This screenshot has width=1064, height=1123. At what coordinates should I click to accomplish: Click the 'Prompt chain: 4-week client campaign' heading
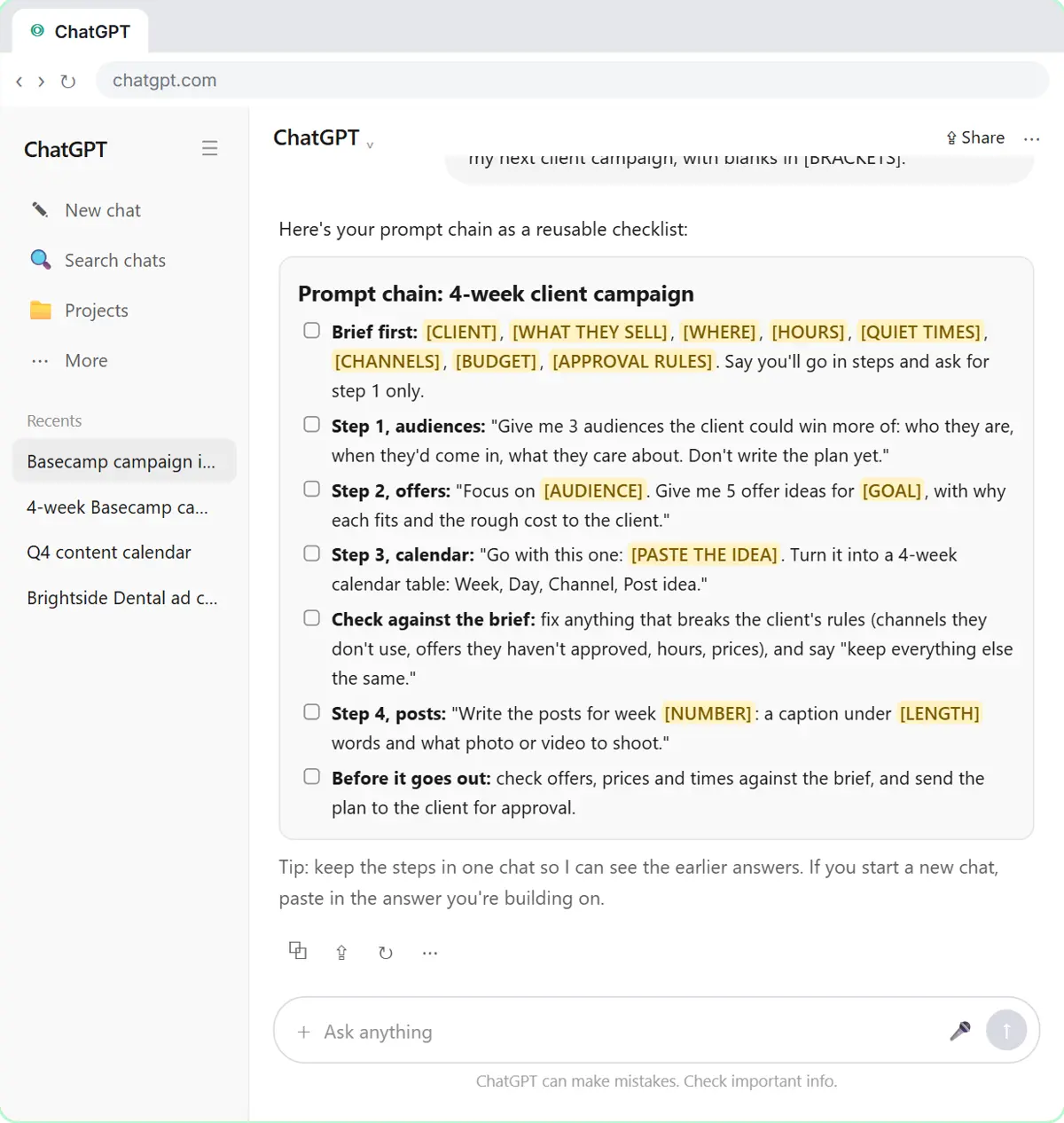pyautogui.click(x=496, y=294)
